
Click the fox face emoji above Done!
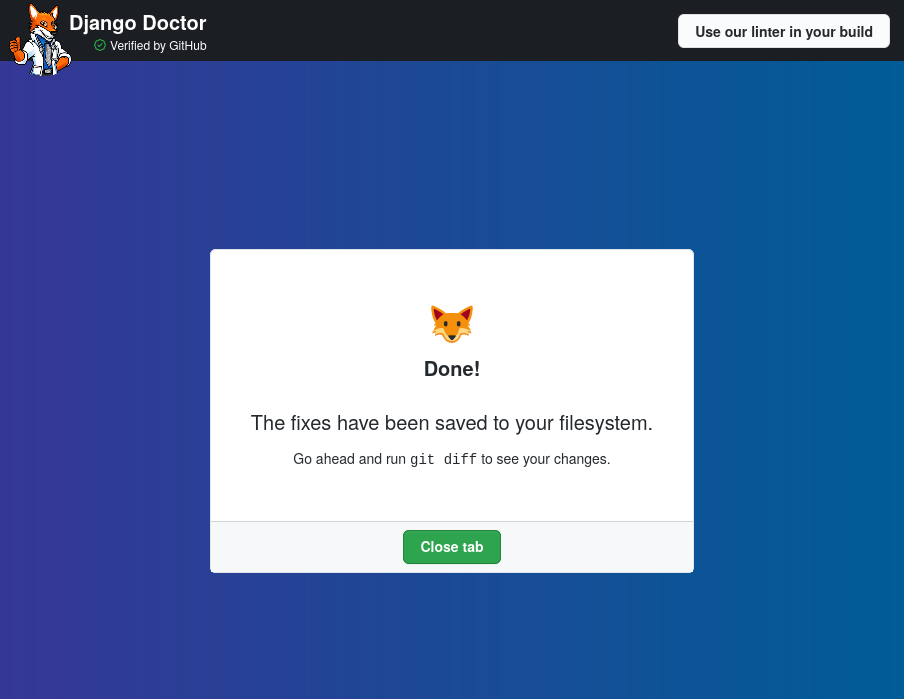[451, 324]
